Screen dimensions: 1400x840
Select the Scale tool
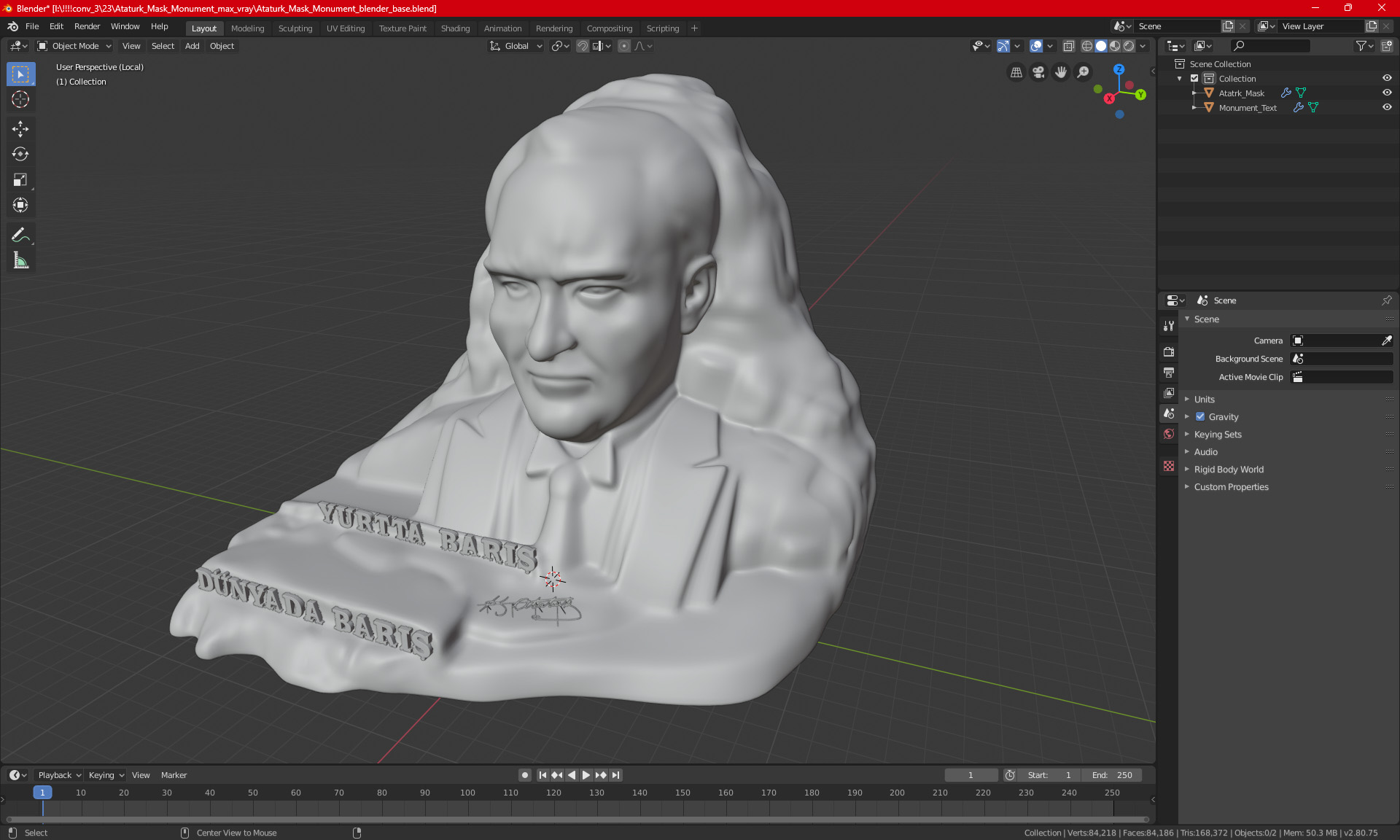[20, 180]
